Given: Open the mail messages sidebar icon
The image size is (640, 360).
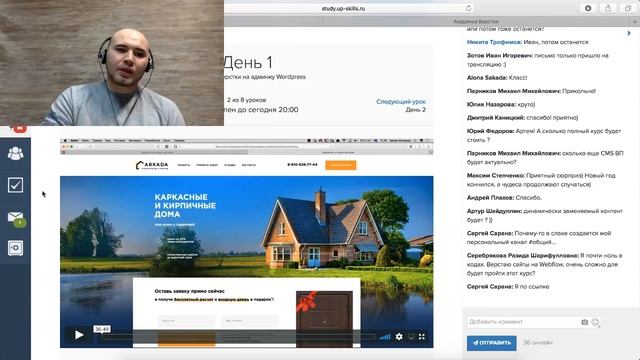Looking at the screenshot, I should coord(16,217).
